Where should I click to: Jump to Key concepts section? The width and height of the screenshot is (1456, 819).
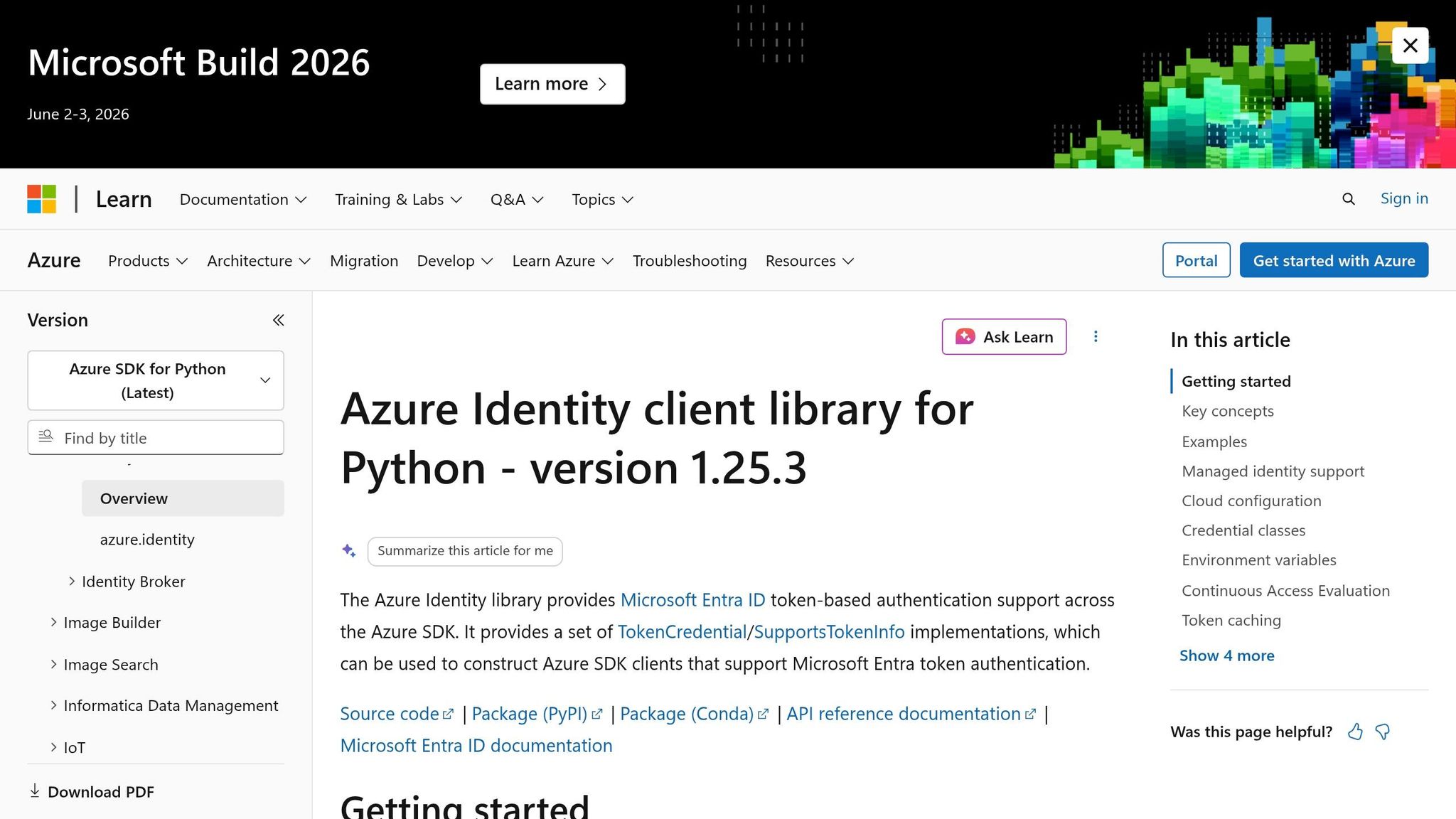coord(1227,411)
